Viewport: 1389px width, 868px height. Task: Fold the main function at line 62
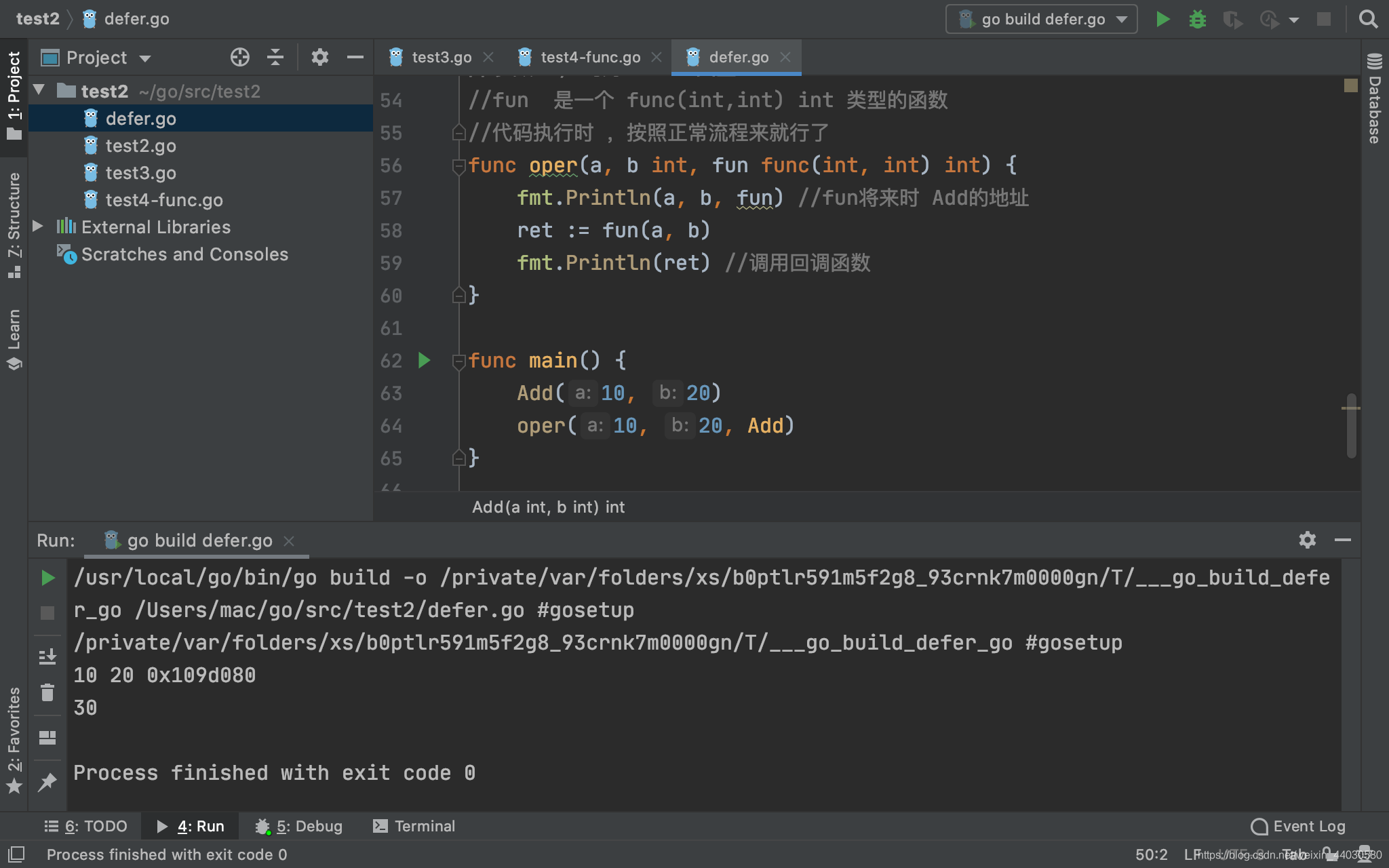click(458, 361)
